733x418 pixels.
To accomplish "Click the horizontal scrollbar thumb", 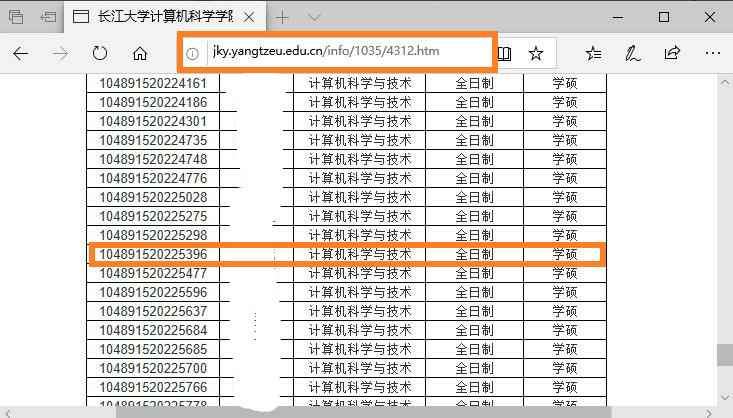I will pos(364,412).
